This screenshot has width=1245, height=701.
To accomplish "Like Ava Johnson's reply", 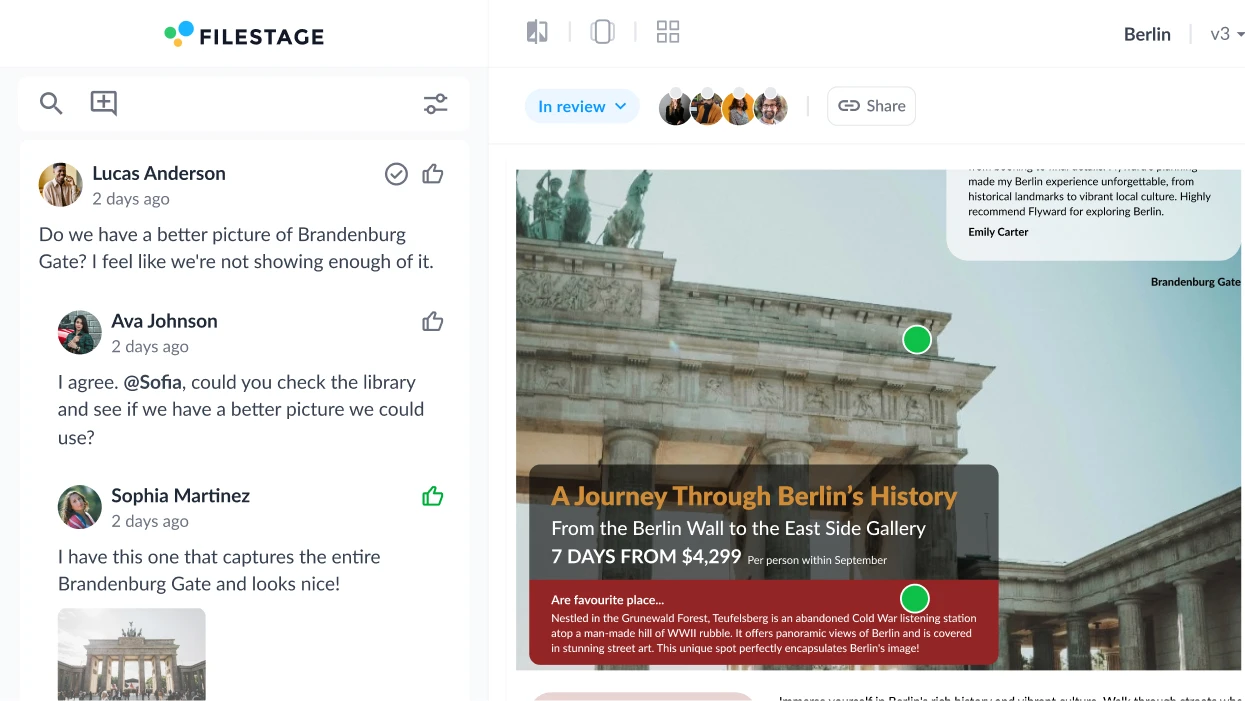I will click(432, 321).
